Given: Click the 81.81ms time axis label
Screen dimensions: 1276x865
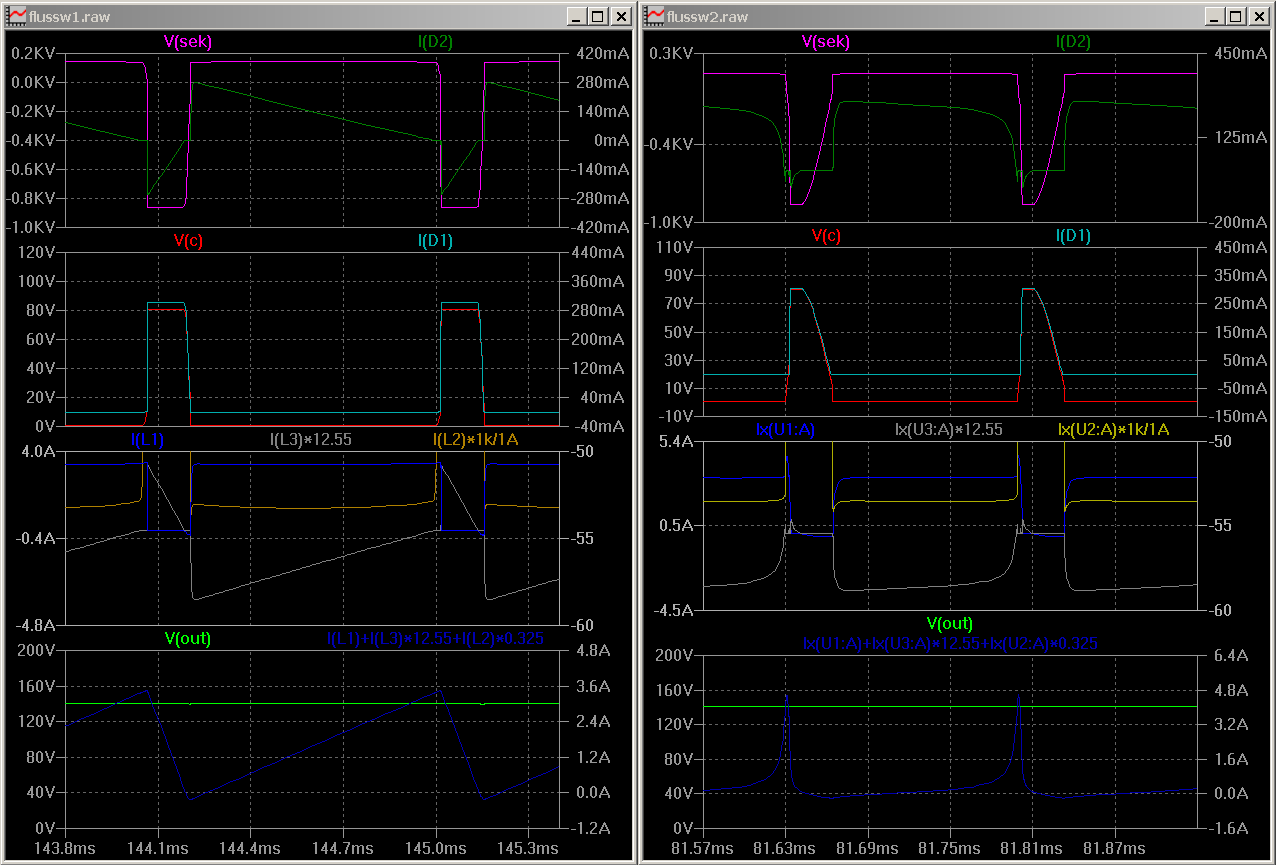Looking at the screenshot, I should (x=1032, y=847).
